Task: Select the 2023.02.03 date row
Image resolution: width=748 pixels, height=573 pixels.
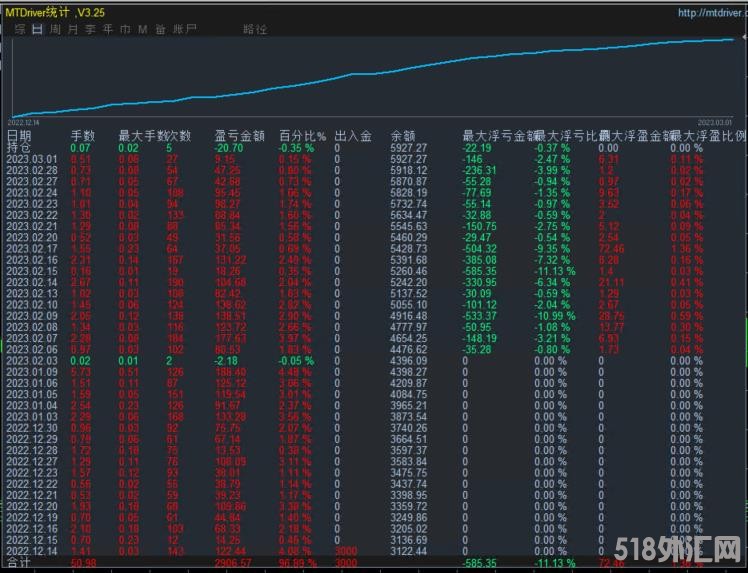Action: click(31, 361)
